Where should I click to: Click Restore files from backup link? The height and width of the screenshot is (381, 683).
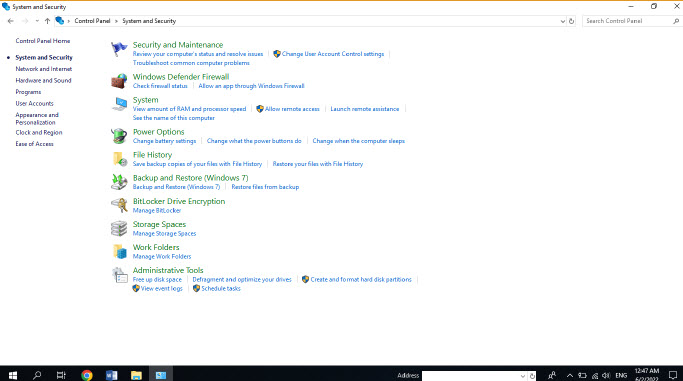pyautogui.click(x=265, y=187)
